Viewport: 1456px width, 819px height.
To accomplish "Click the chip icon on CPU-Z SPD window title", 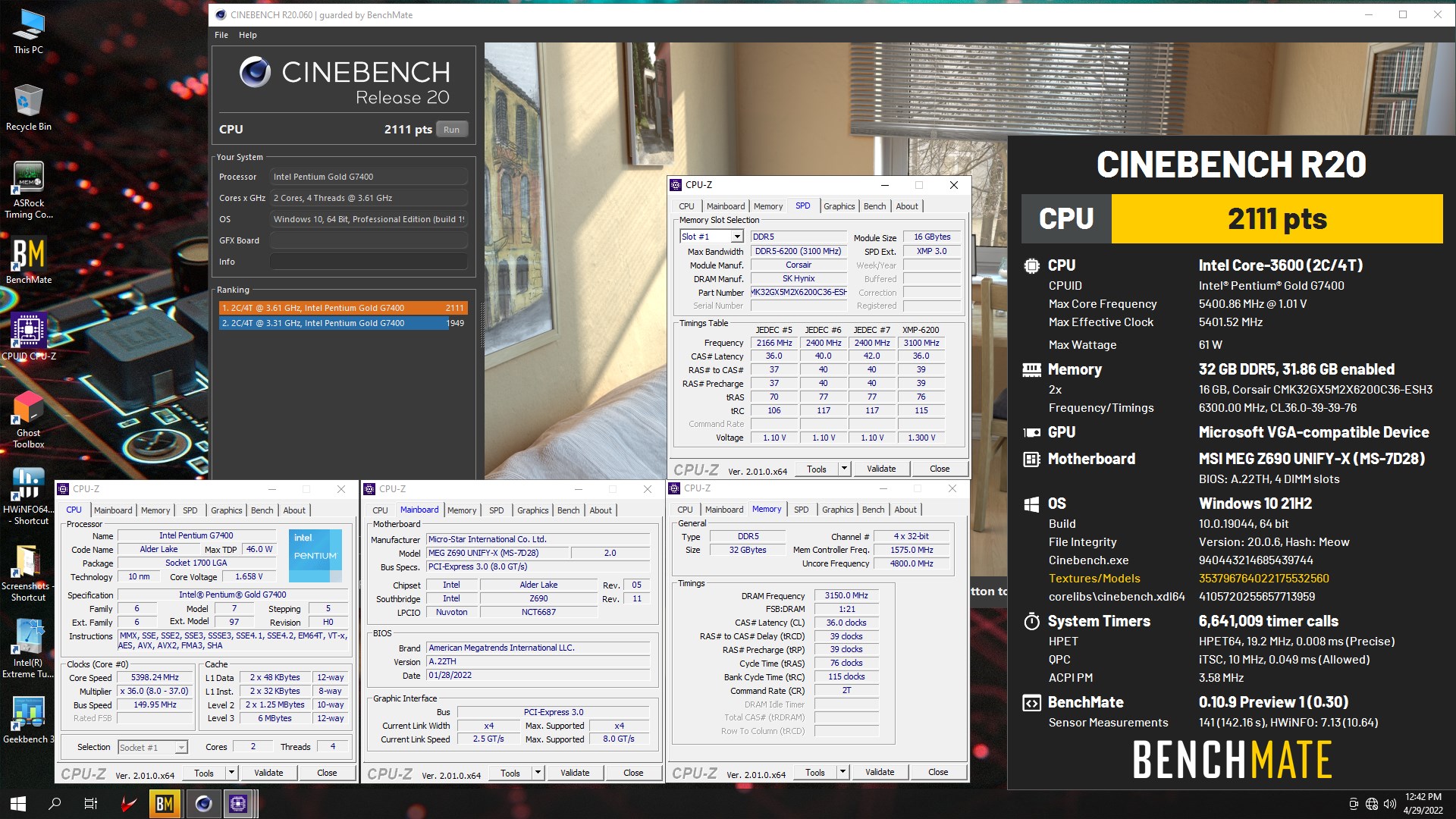I will click(x=675, y=185).
